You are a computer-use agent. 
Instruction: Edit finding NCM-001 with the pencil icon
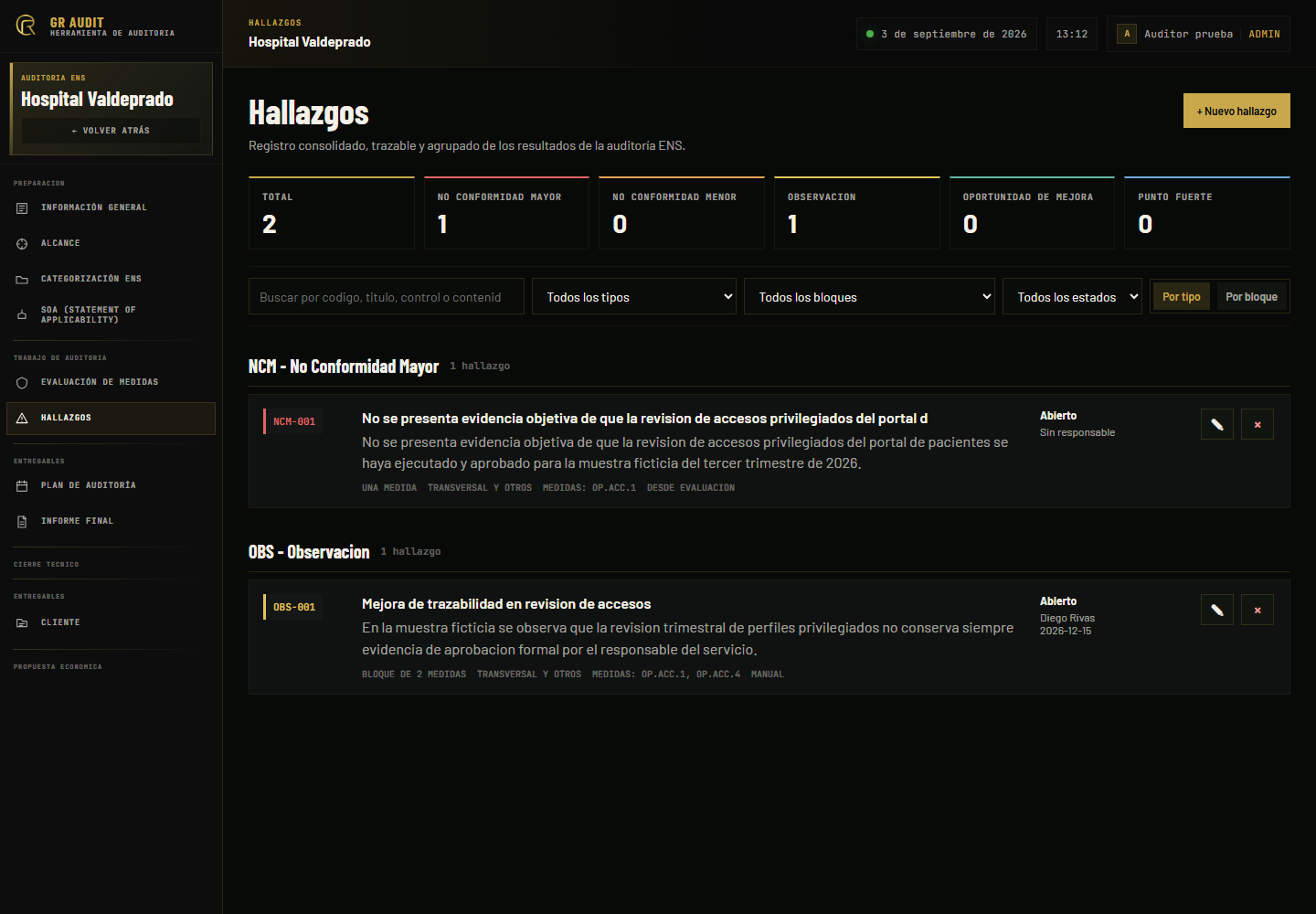(1217, 424)
